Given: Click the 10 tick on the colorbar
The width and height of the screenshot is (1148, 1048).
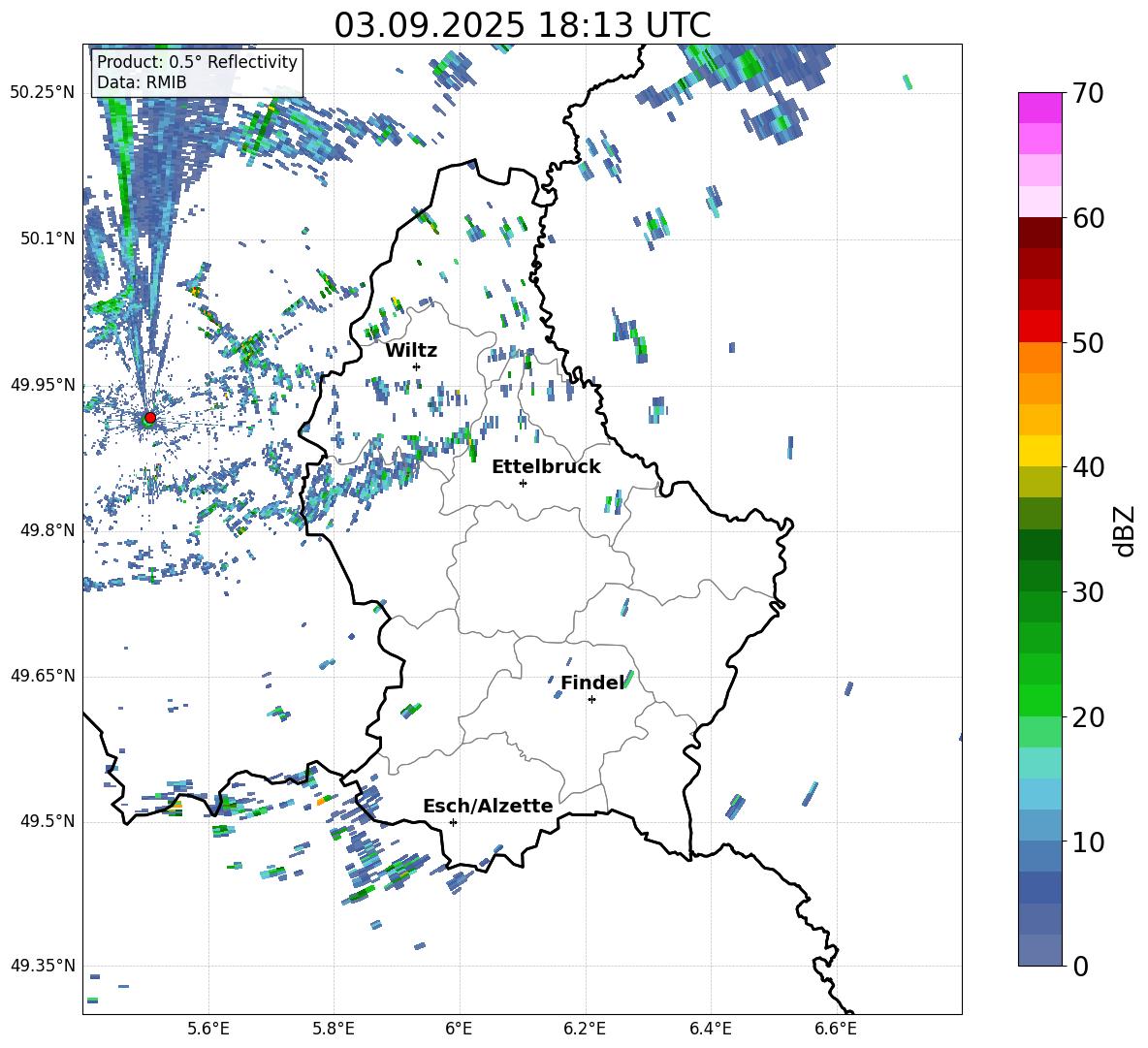Looking at the screenshot, I should [x=1089, y=842].
